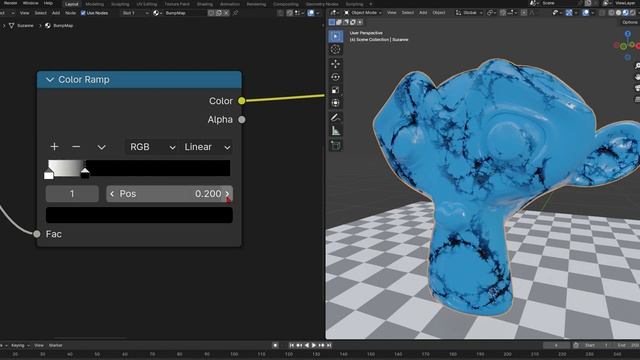Viewport: 640px width, 360px height.
Task: Open the Object Mode dropdown
Action: [363, 13]
